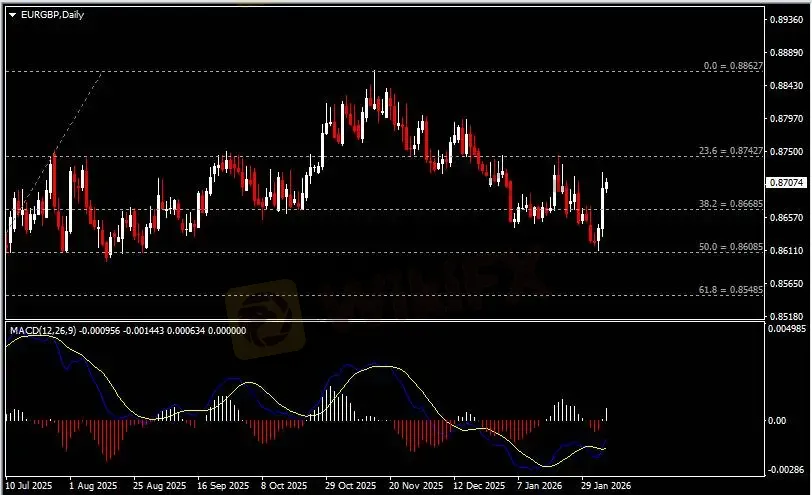The width and height of the screenshot is (812, 495).
Task: Select the 61.8 = 0.85485 Fibonacci level
Action: (731, 290)
